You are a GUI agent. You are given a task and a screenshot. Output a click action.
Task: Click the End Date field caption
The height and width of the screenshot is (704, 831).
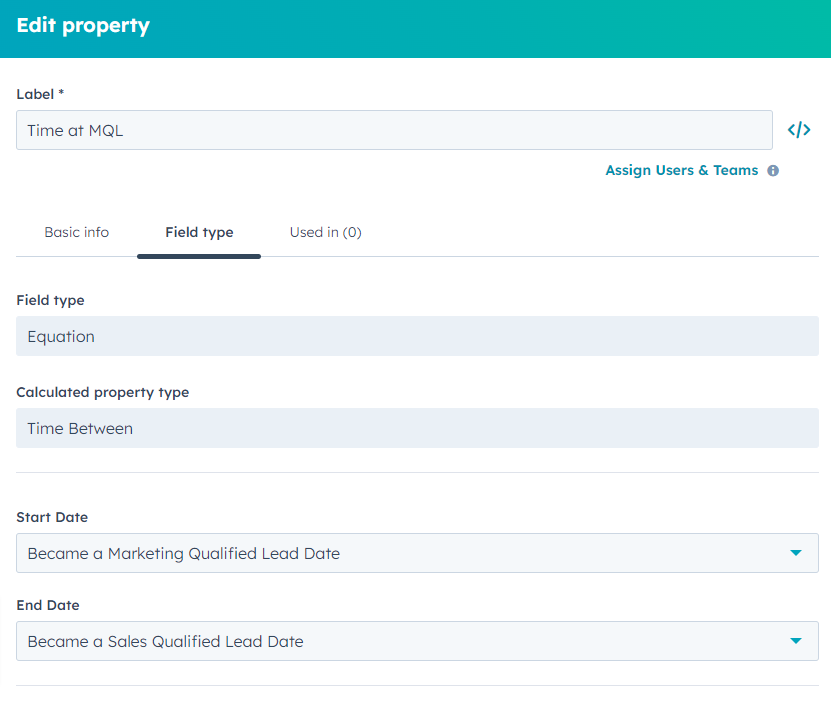[48, 605]
